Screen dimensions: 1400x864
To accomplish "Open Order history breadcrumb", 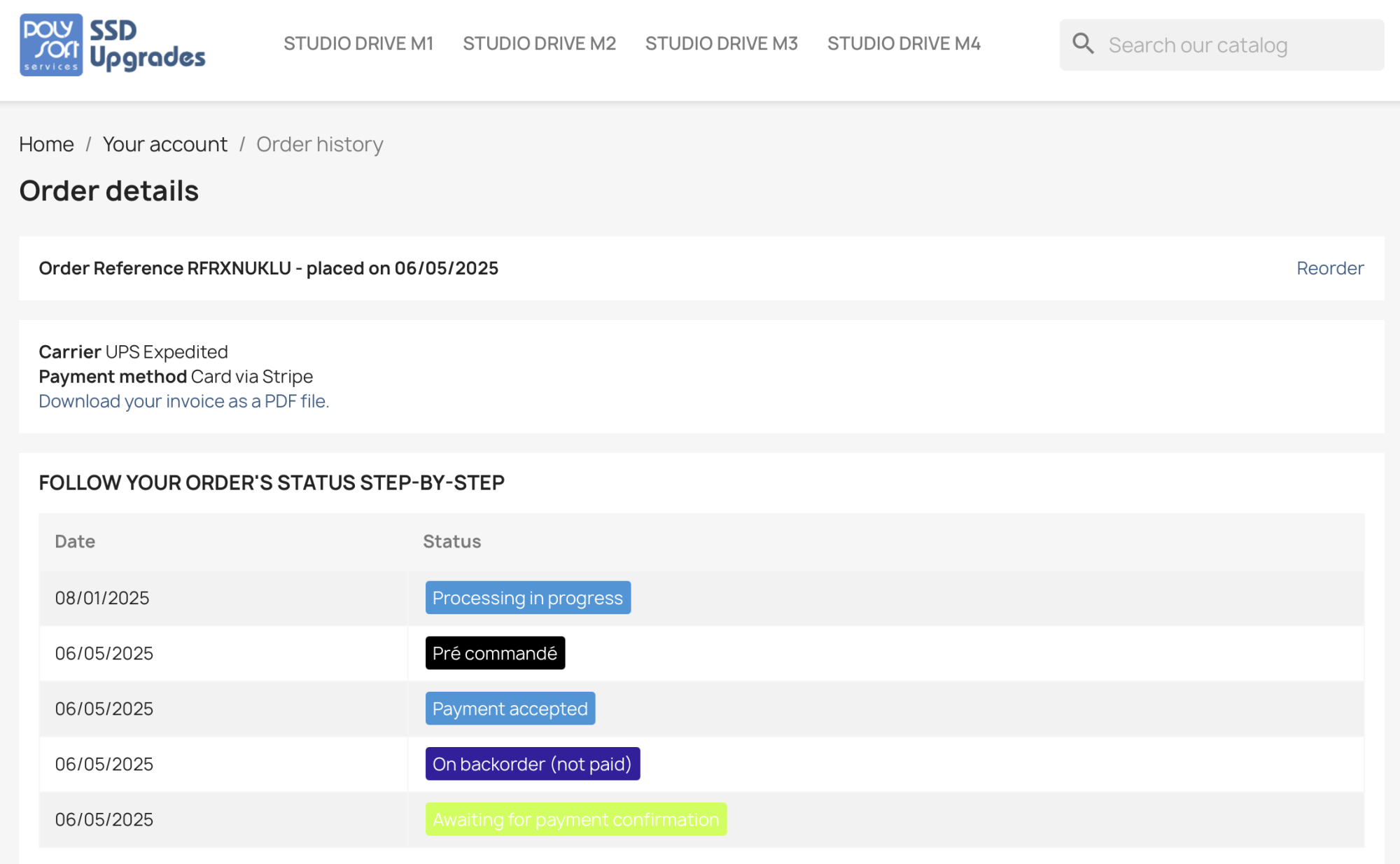I will (319, 144).
